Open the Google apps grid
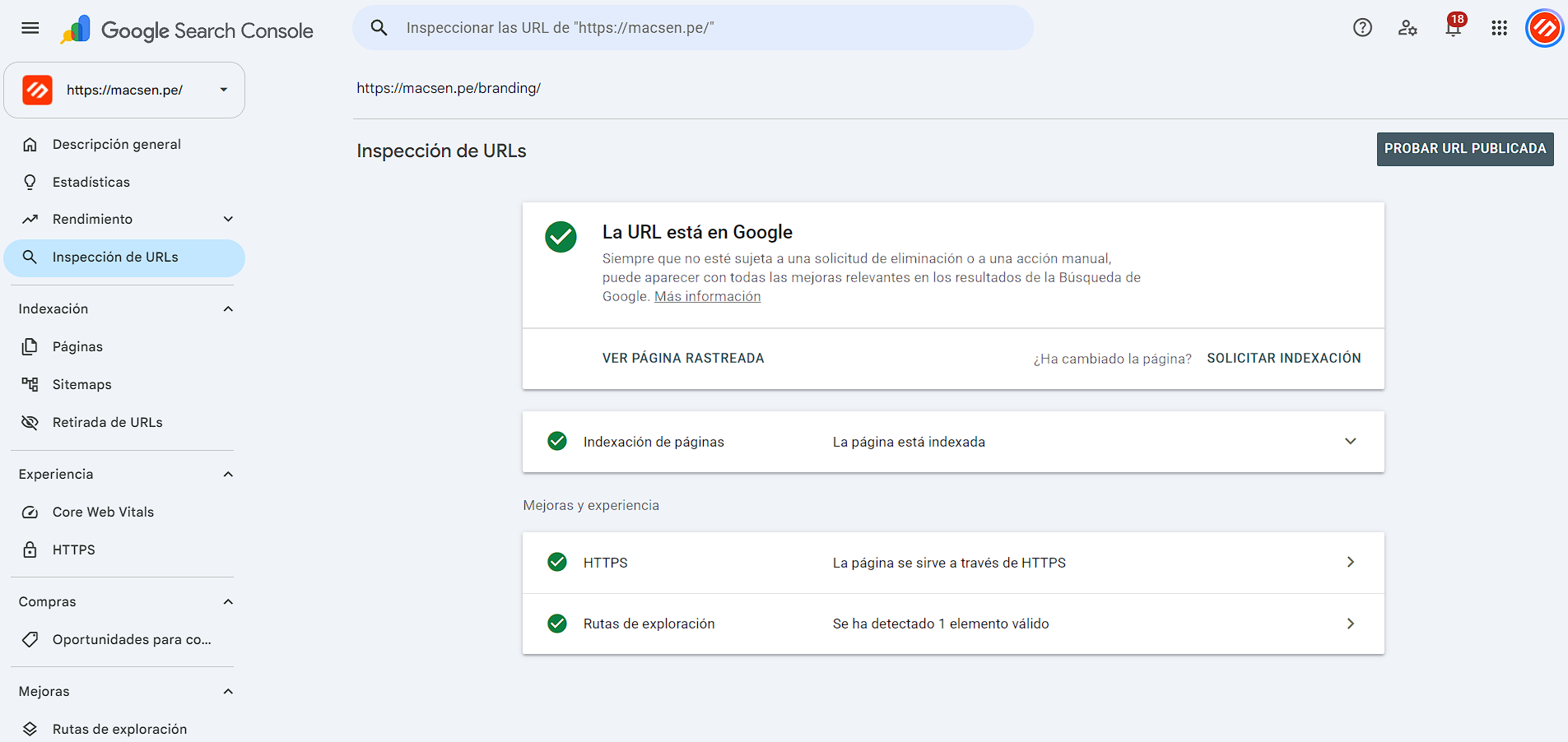The width and height of the screenshot is (1568, 742). point(1499,28)
